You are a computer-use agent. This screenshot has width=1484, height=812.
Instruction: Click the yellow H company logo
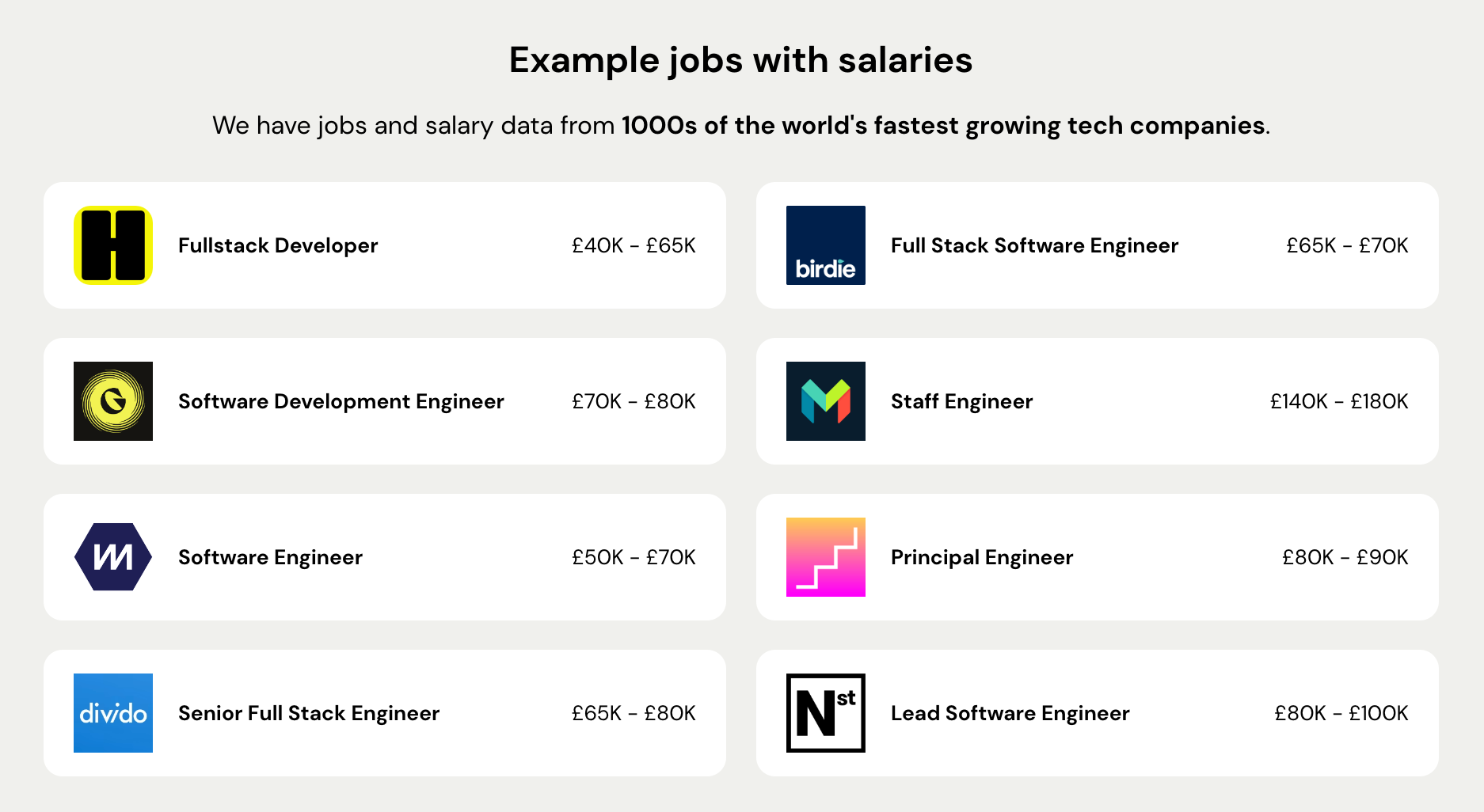point(113,245)
